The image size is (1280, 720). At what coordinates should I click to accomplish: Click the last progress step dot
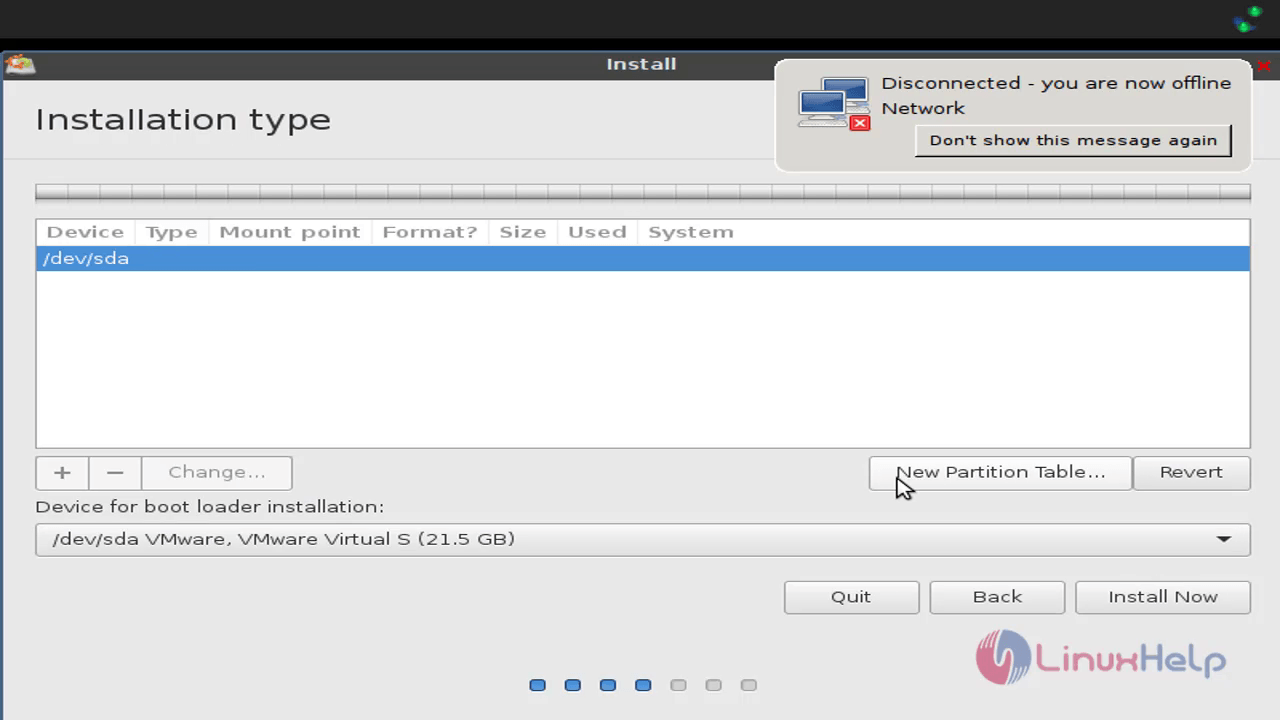(x=748, y=685)
